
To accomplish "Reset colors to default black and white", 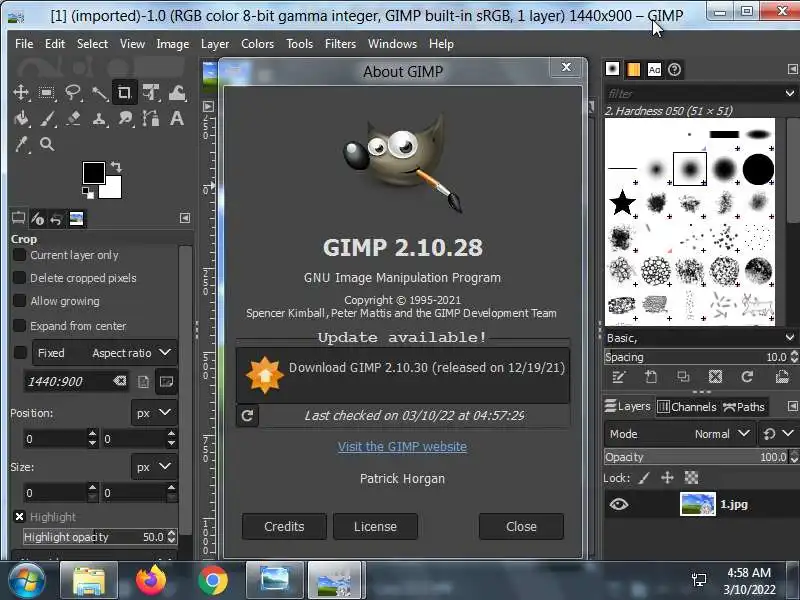I will [x=88, y=192].
